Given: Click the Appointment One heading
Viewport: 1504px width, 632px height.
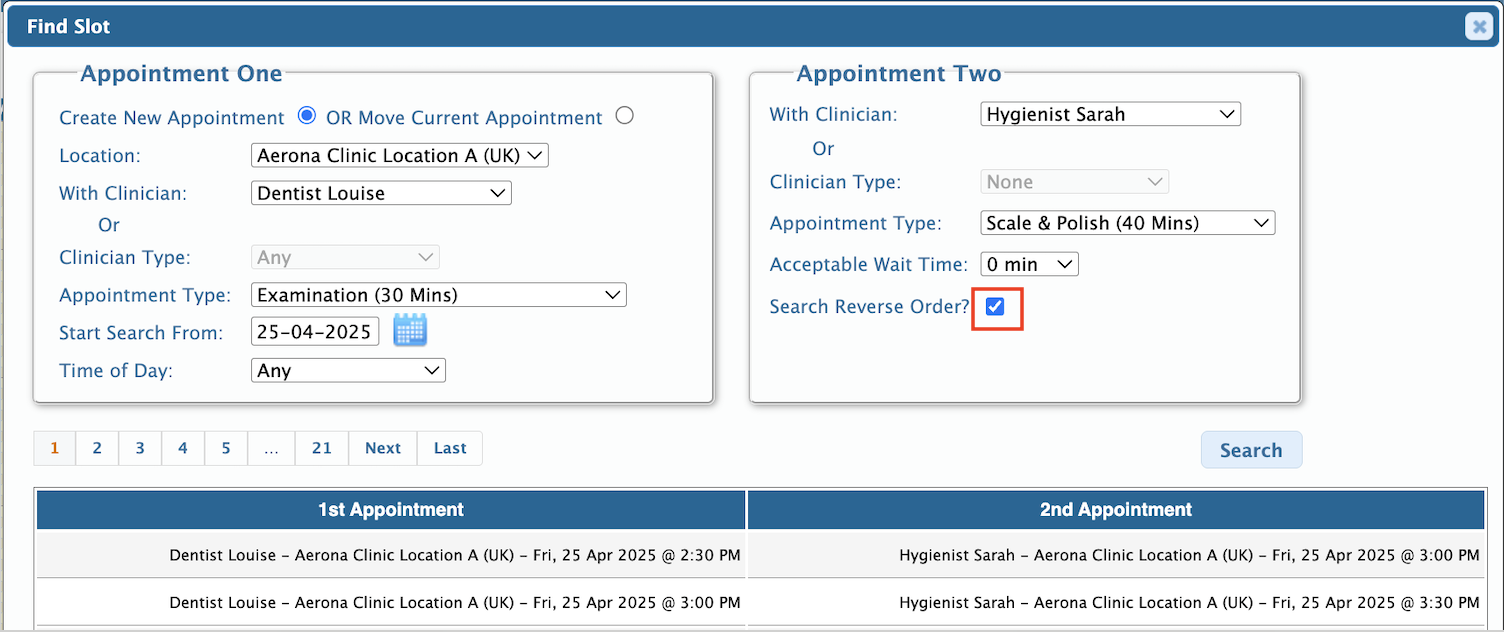Looking at the screenshot, I should point(181,74).
